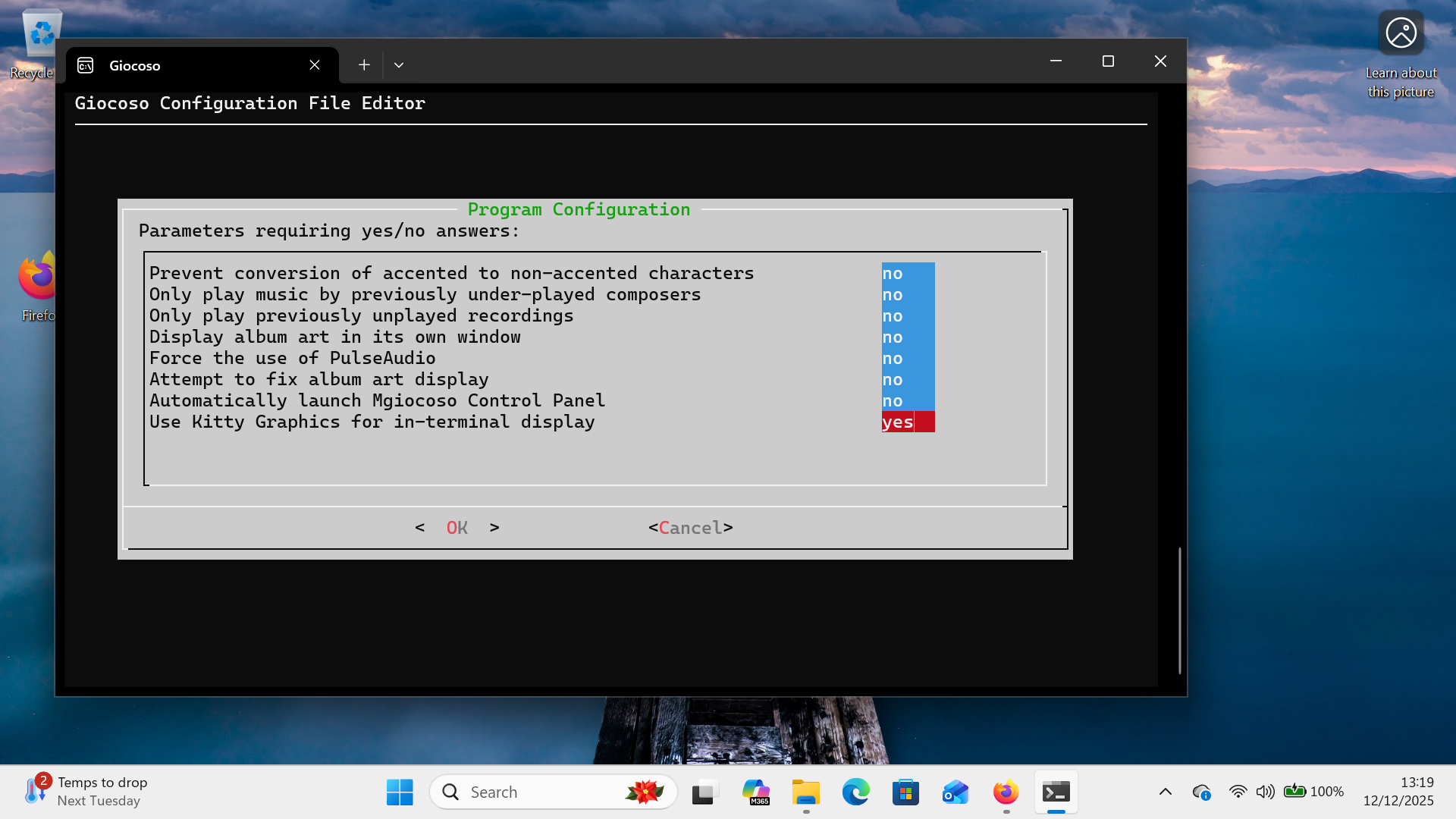Expand hidden icons in the system tray

(1166, 791)
